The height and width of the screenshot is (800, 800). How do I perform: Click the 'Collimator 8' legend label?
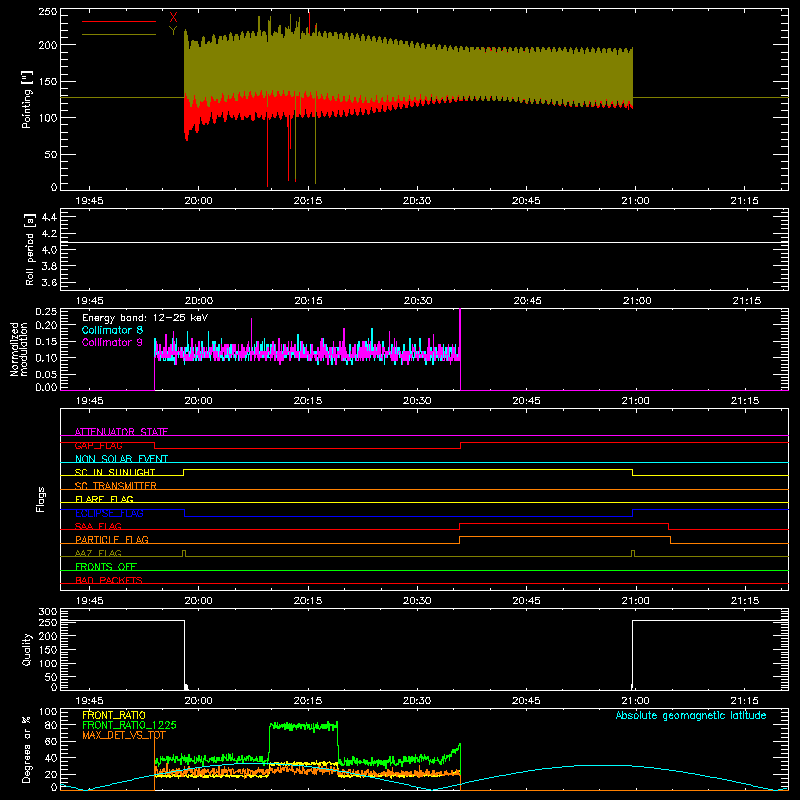click(x=112, y=330)
